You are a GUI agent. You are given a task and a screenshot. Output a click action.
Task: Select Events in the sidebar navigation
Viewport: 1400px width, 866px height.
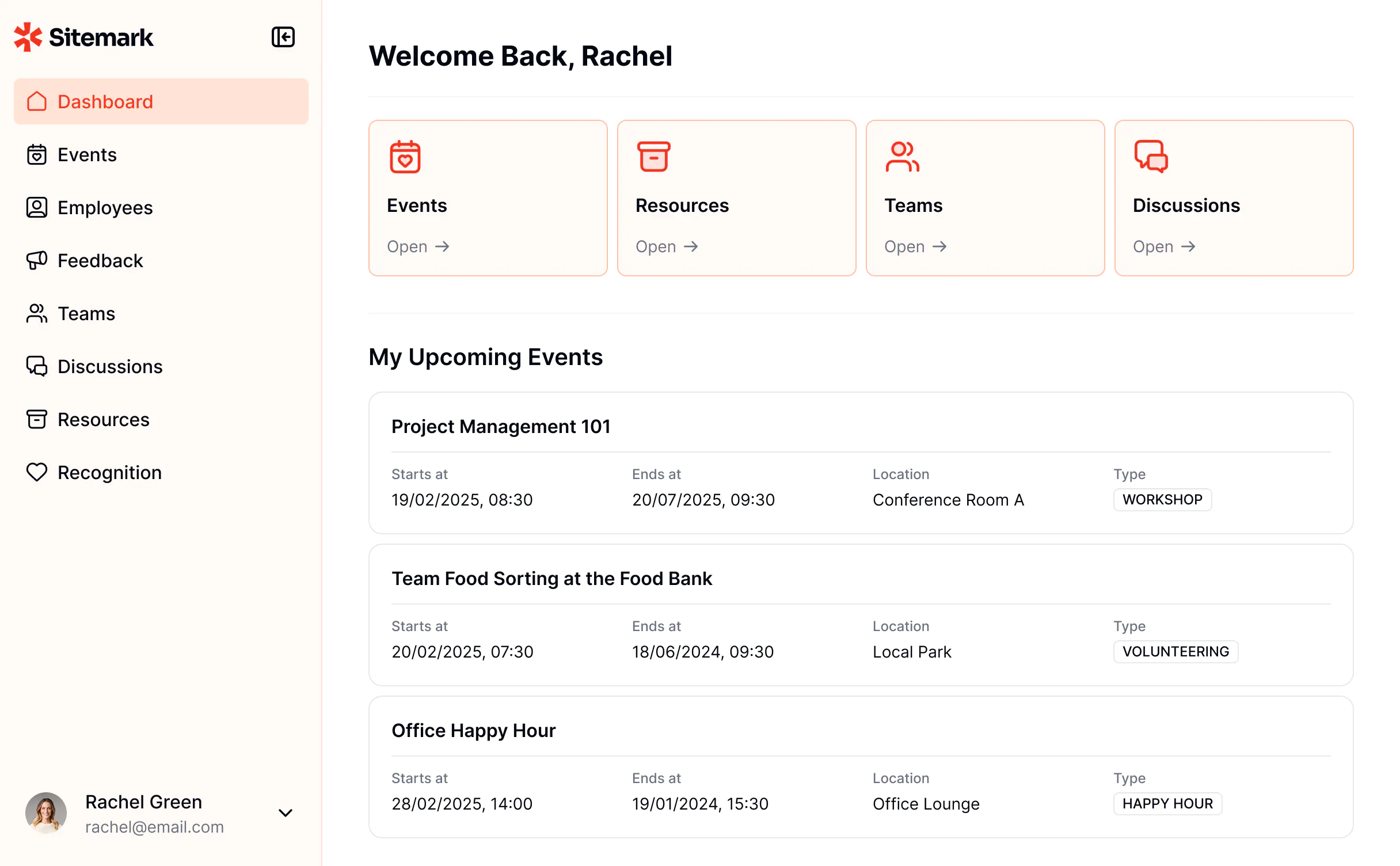(x=86, y=154)
